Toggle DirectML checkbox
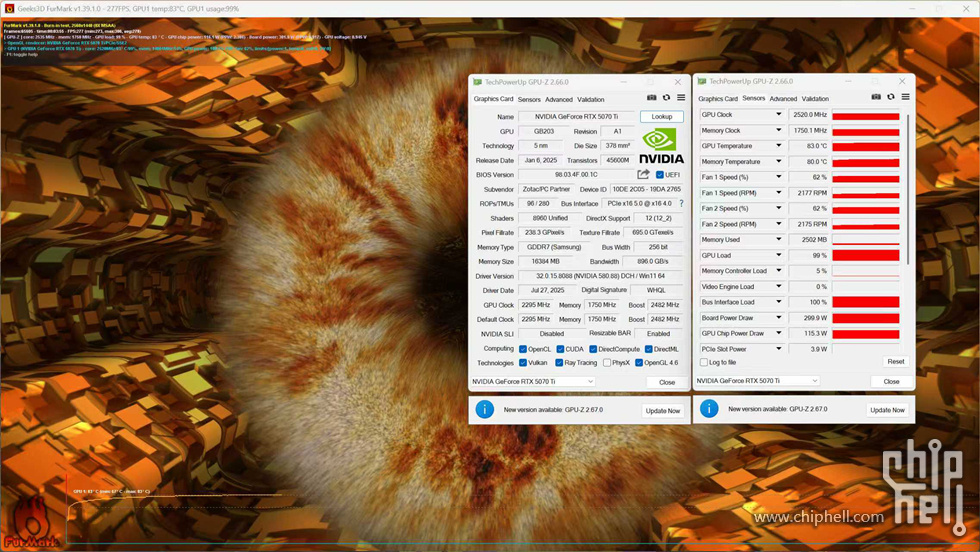The image size is (980, 552). point(648,349)
